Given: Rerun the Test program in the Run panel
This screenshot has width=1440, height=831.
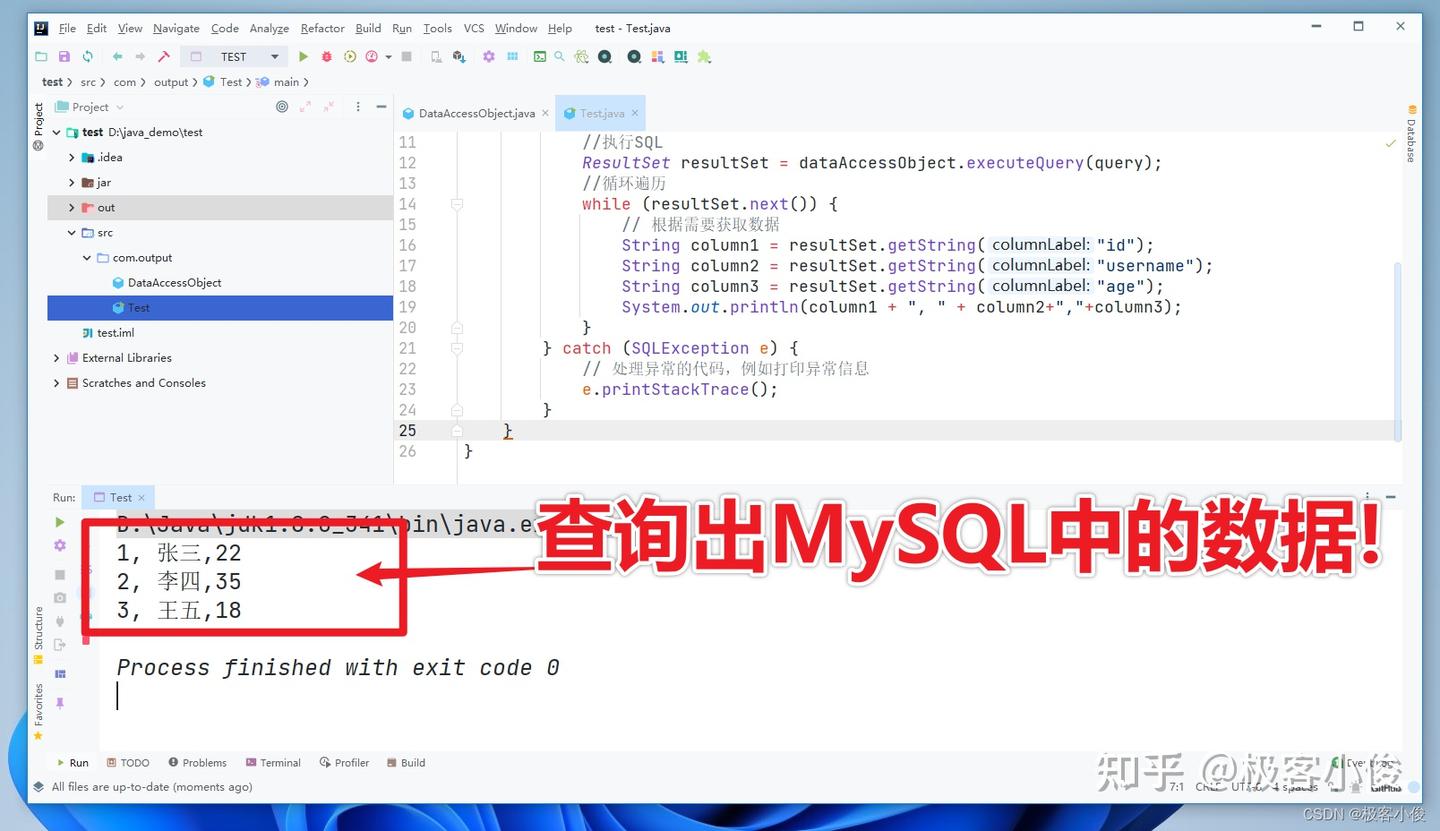Looking at the screenshot, I should click(x=59, y=522).
